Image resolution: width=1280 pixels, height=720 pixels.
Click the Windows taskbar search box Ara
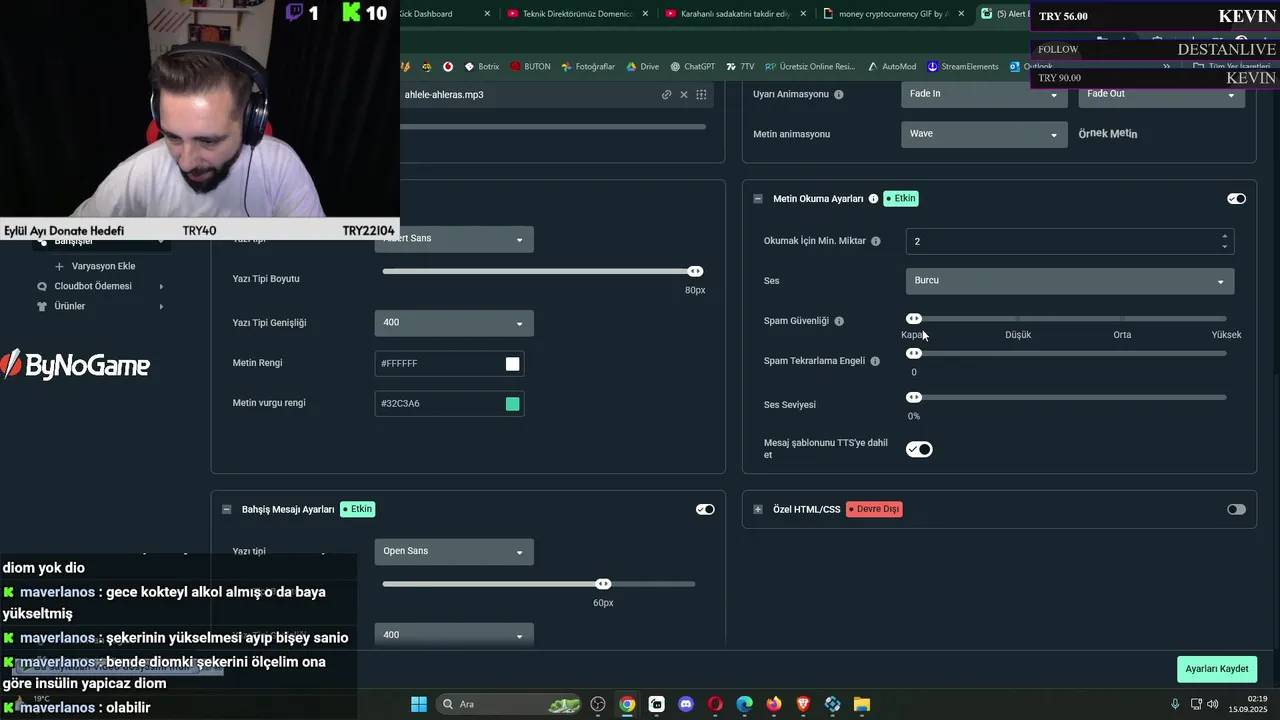[x=510, y=704]
